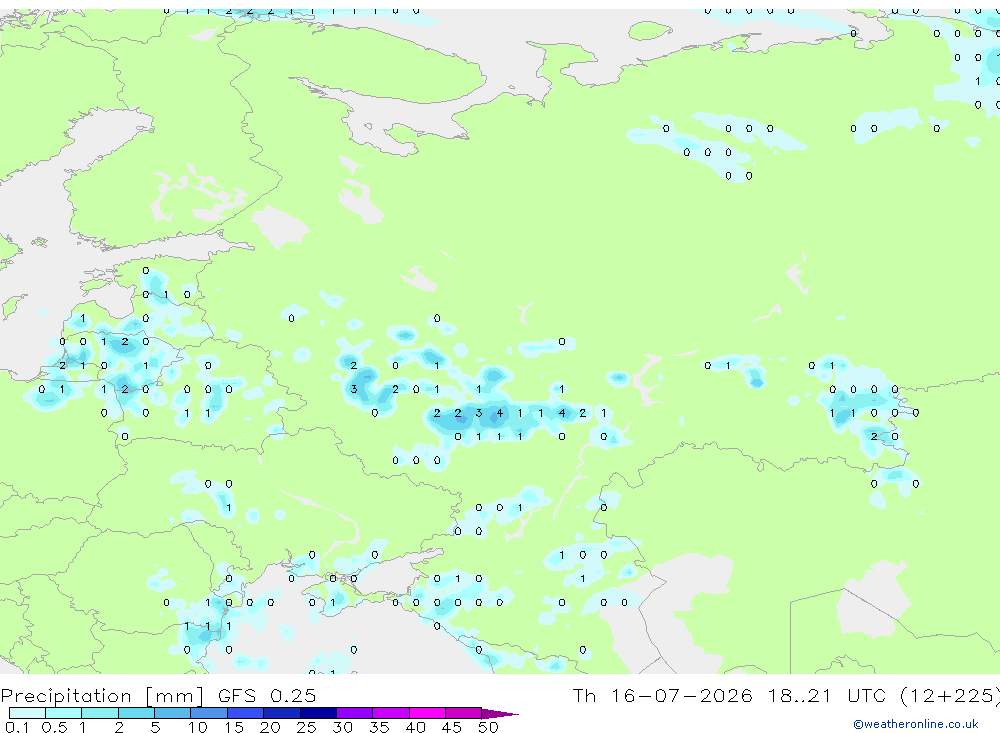Click the '25' legend scale value
The width and height of the screenshot is (1000, 733).
click(306, 727)
